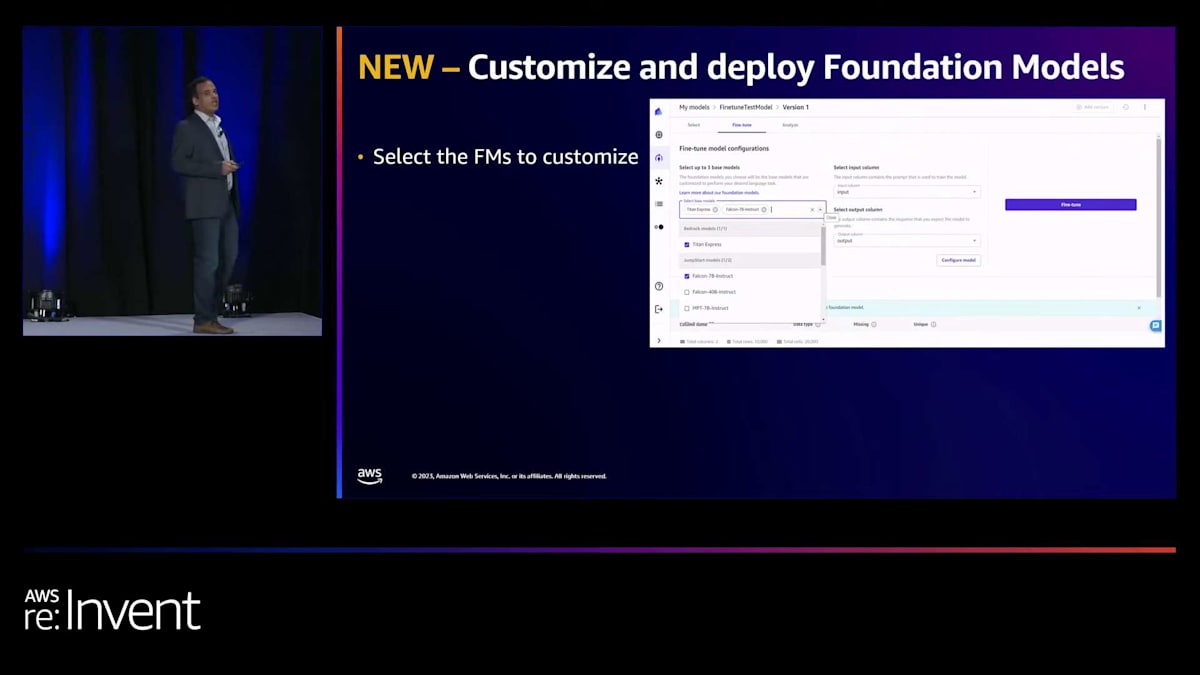Click the log out icon in sidebar
Image resolution: width=1200 pixels, height=675 pixels.
(659, 309)
